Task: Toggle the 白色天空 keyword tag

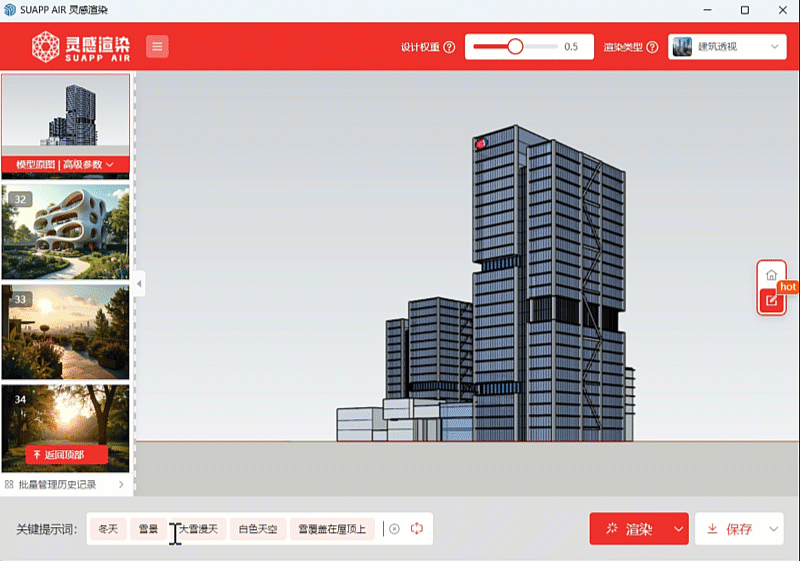Action: tap(258, 529)
